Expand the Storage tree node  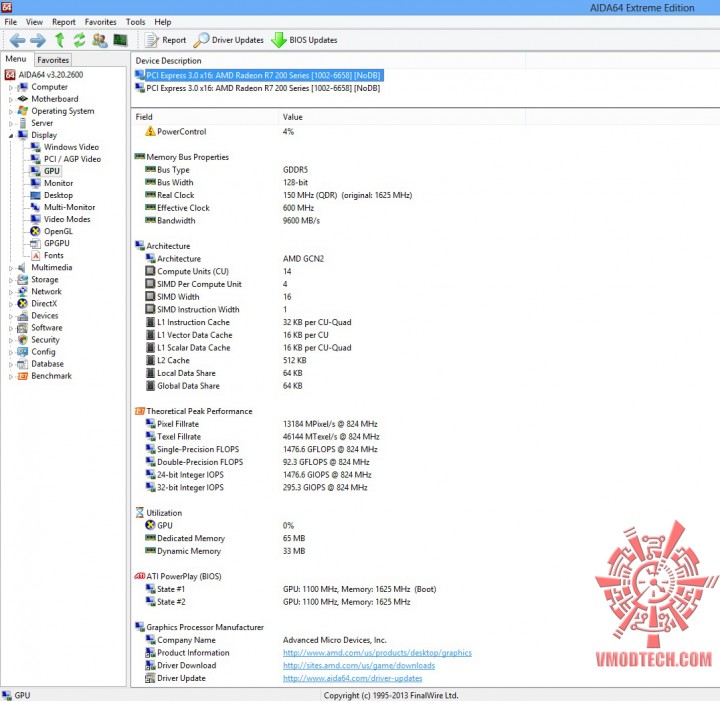click(x=11, y=280)
